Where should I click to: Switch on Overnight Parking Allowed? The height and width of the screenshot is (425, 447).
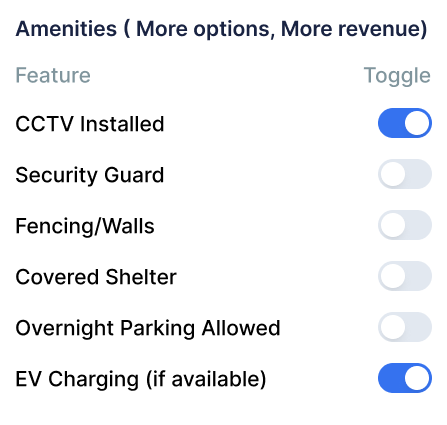405,327
